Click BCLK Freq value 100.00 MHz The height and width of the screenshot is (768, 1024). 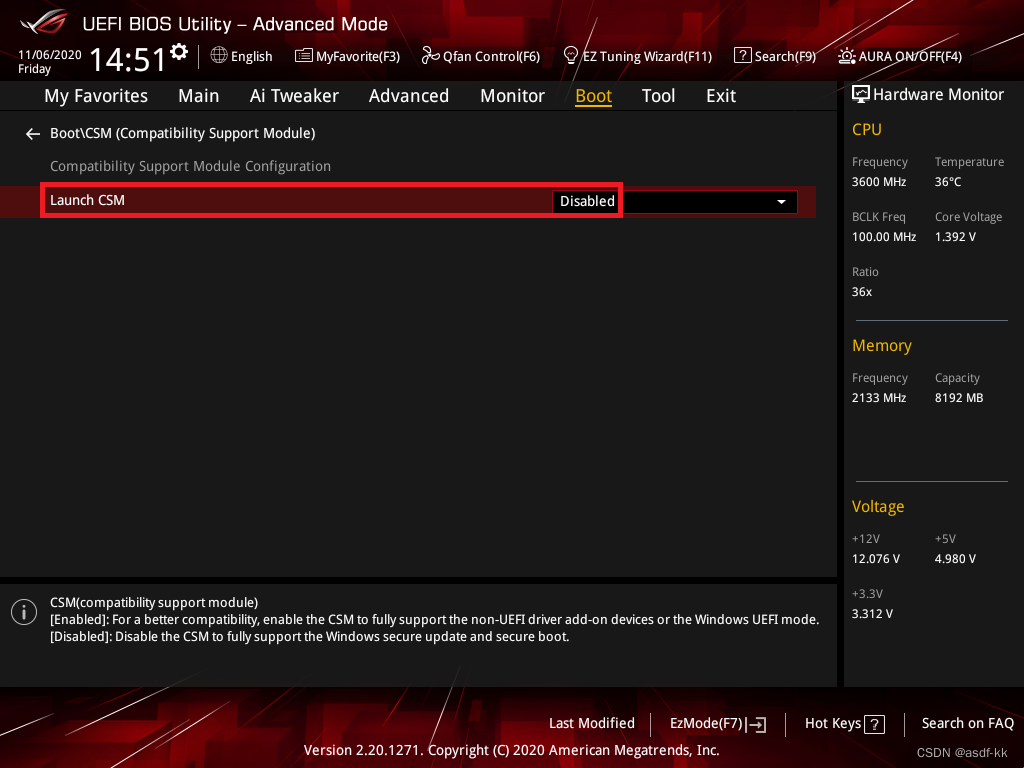point(884,237)
